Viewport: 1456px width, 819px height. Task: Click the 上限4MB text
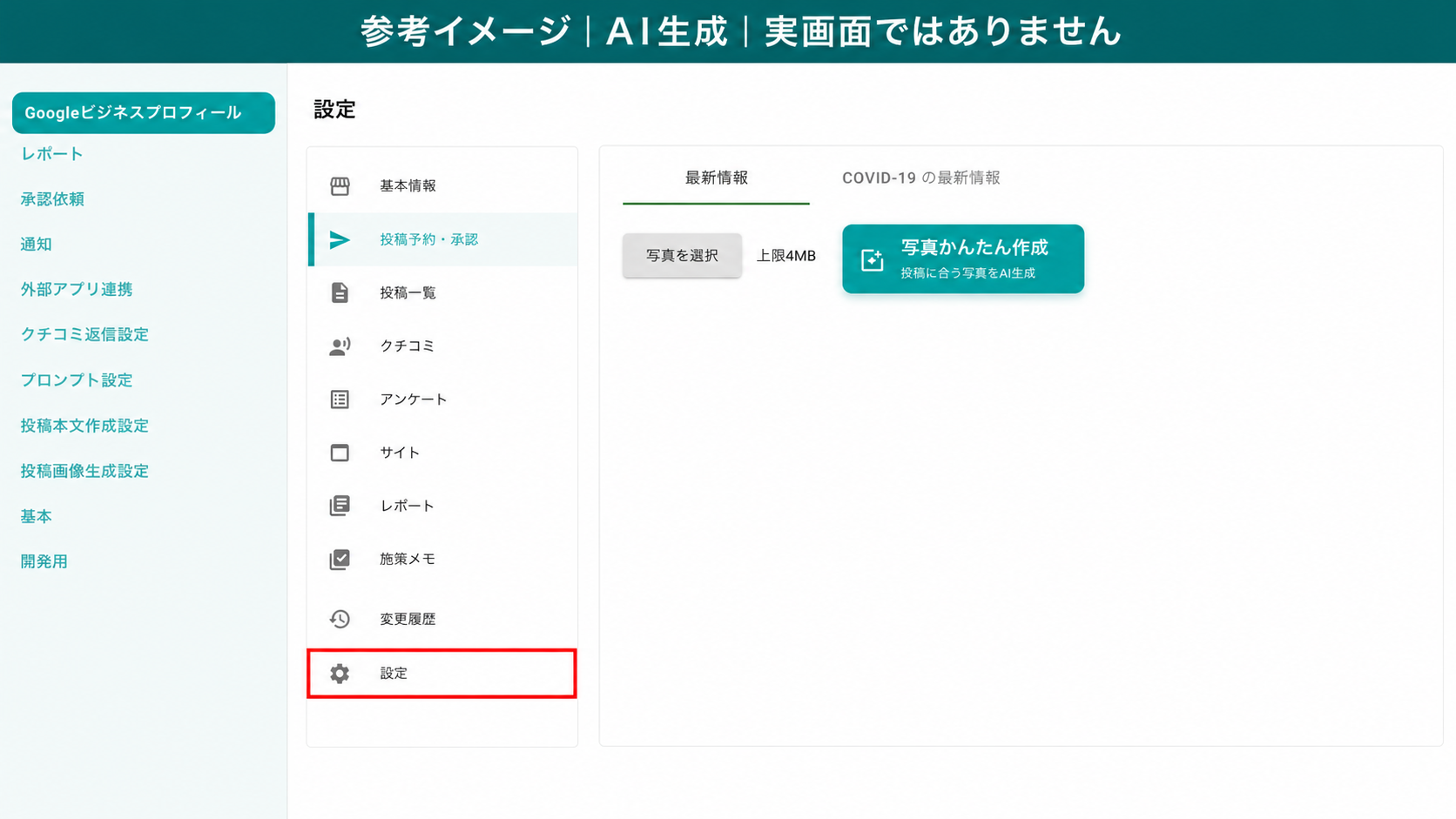click(785, 256)
